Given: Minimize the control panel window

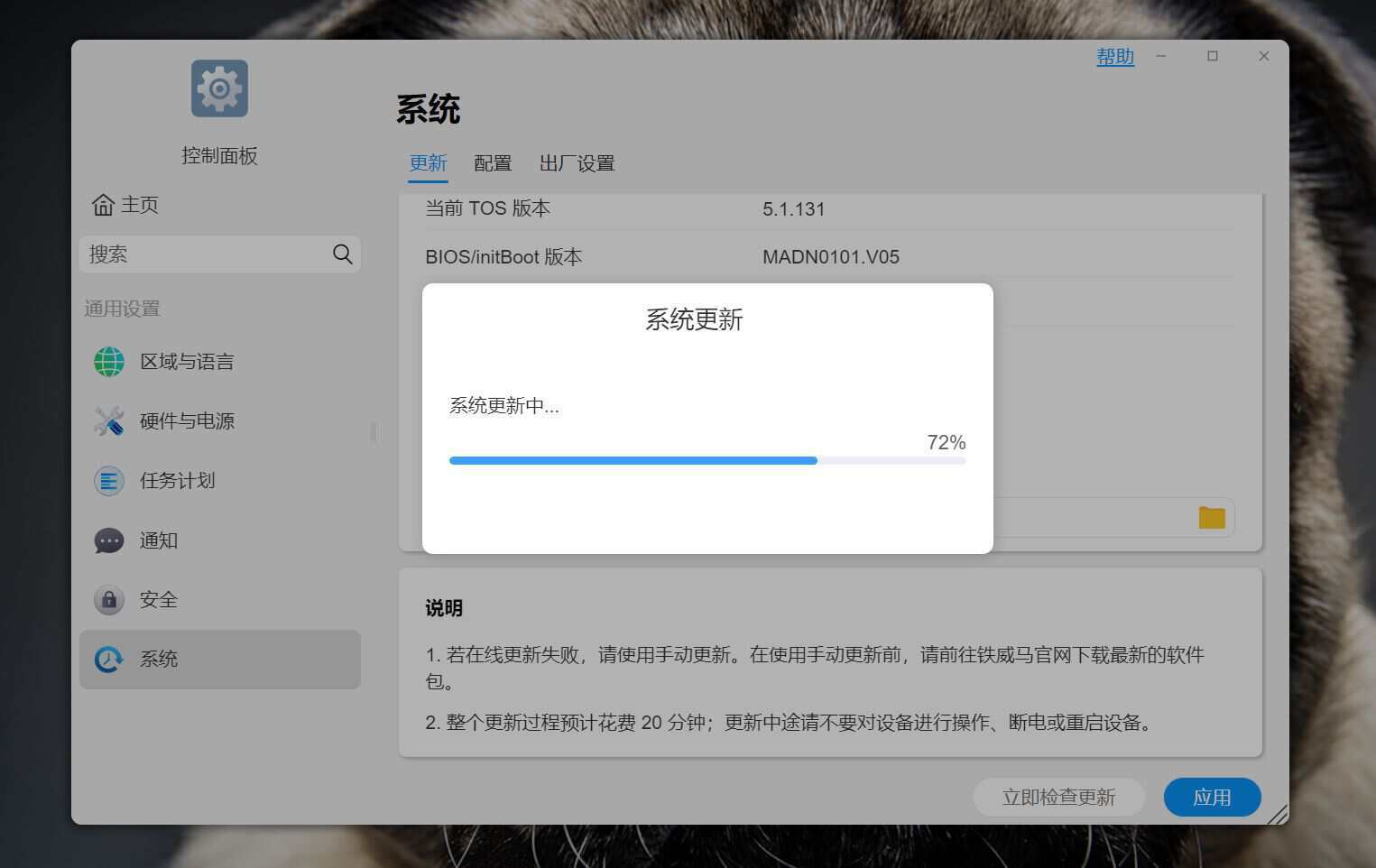Looking at the screenshot, I should 1161,56.
